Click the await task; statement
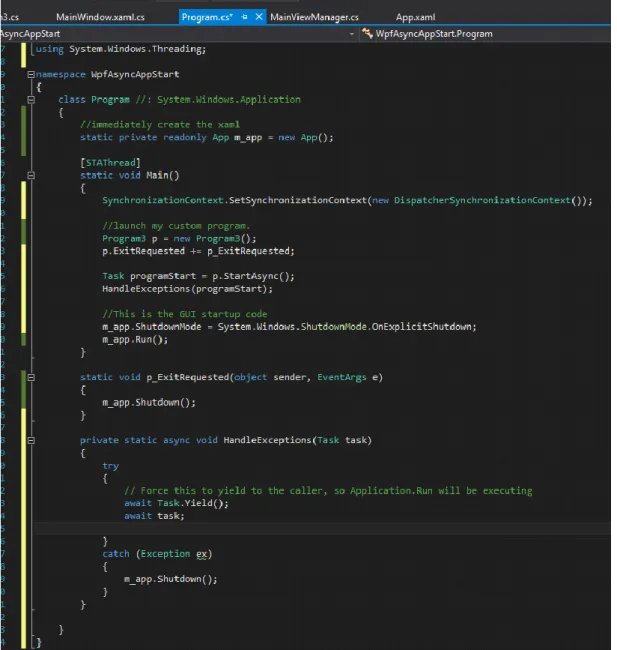Screen dimensions: 617x650 [x=154, y=516]
